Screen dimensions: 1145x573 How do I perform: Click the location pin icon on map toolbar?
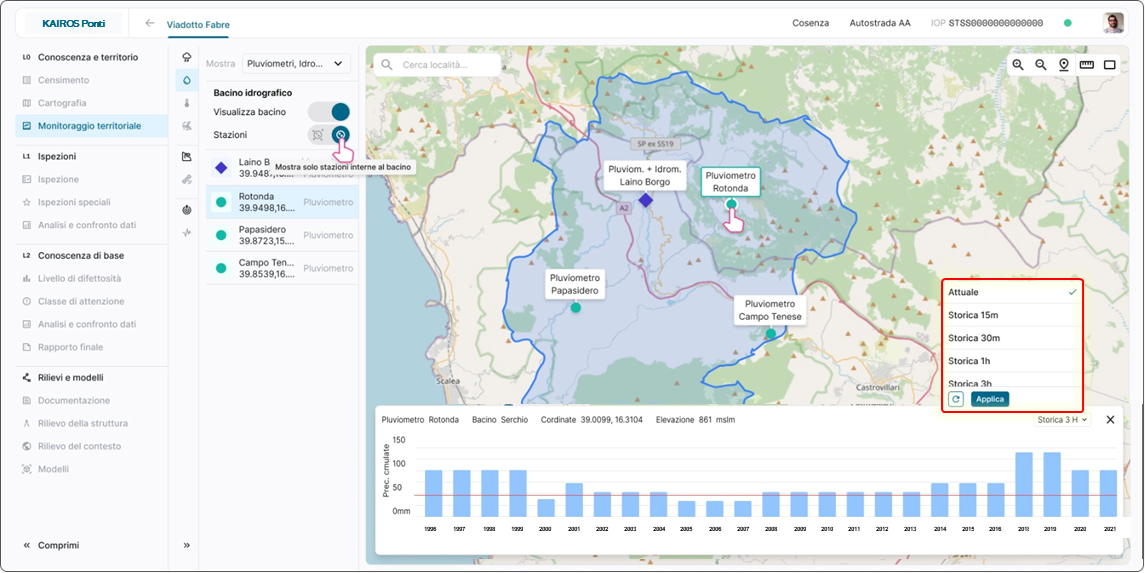(1064, 65)
